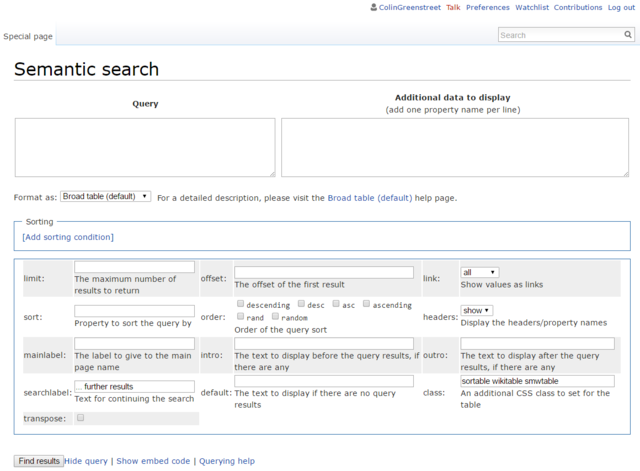Open the Watchlist link

coord(531,7)
